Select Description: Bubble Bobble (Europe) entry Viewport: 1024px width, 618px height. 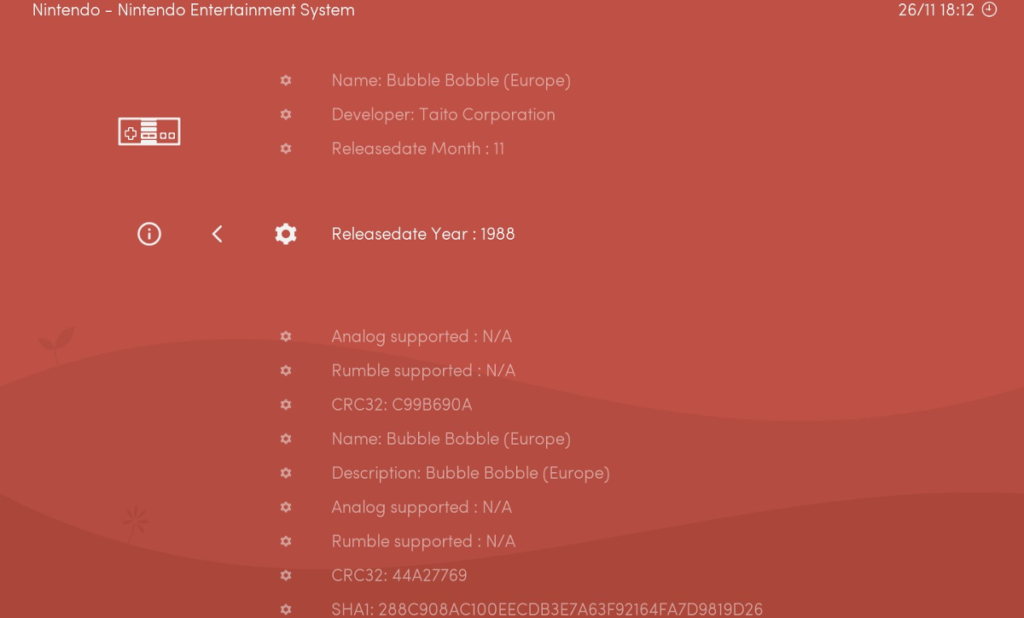point(470,473)
